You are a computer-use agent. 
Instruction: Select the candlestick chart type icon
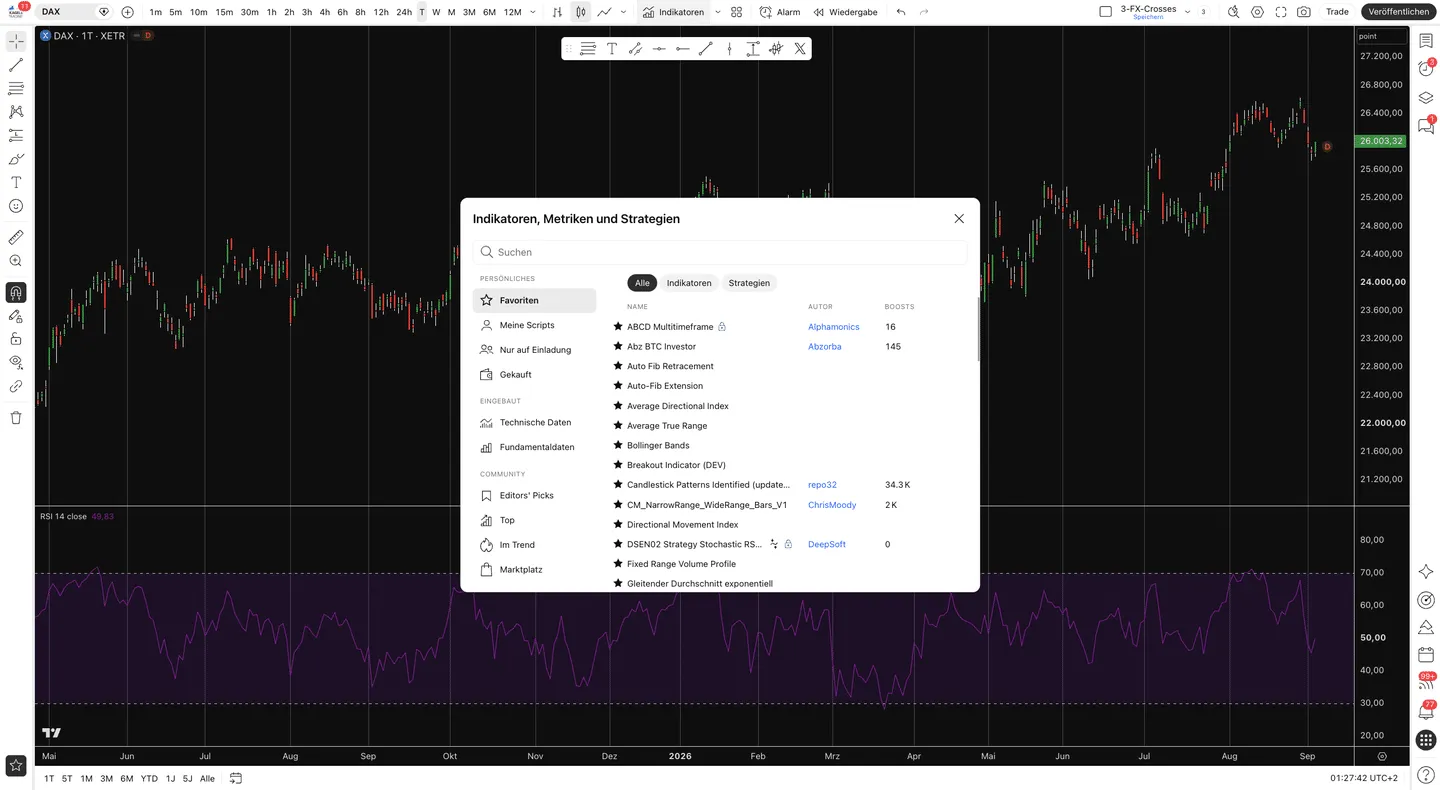coord(581,12)
